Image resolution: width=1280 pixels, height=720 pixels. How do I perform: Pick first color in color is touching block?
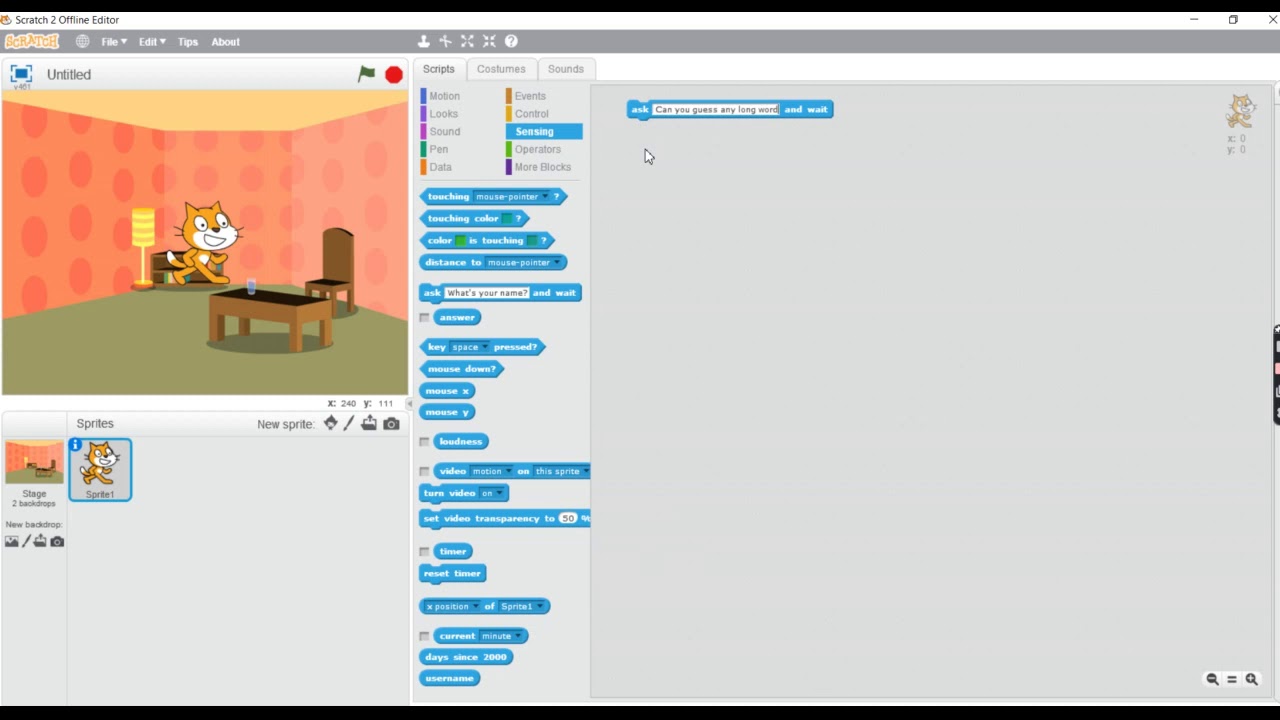coord(461,241)
